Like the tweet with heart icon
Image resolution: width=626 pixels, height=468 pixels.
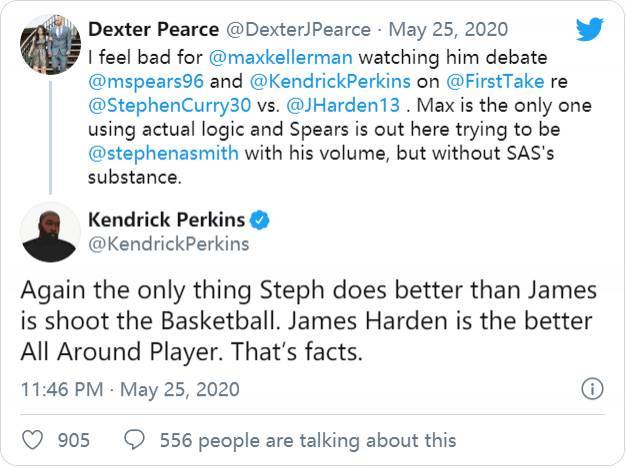click(x=34, y=440)
